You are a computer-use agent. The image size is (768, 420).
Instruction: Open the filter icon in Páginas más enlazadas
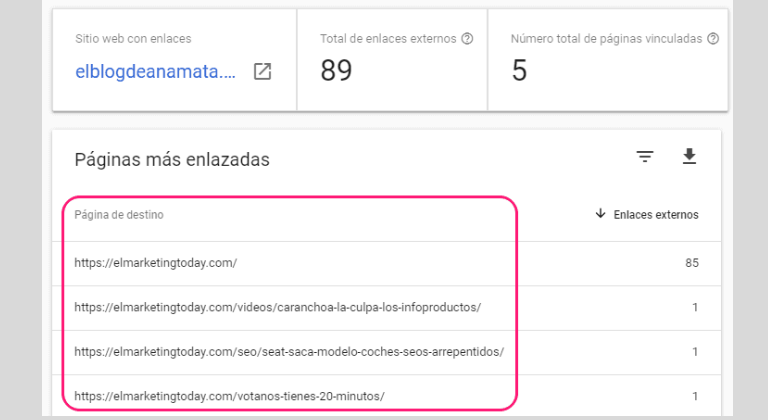tap(645, 157)
